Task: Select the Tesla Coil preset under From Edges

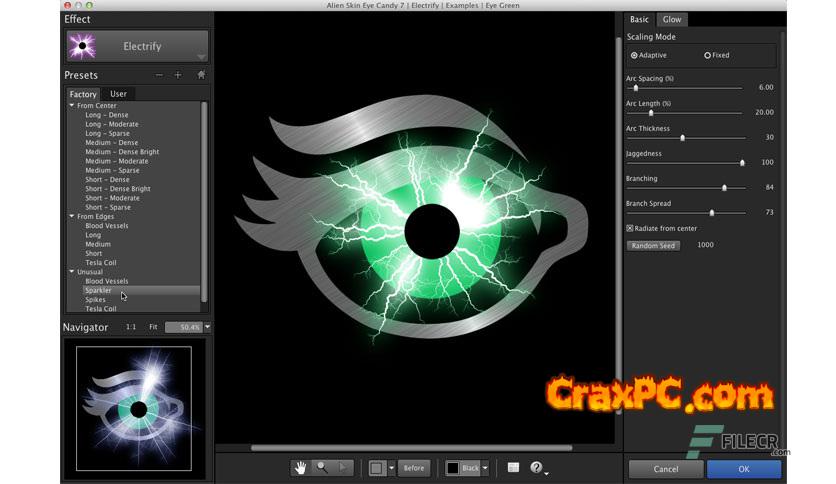Action: 100,263
